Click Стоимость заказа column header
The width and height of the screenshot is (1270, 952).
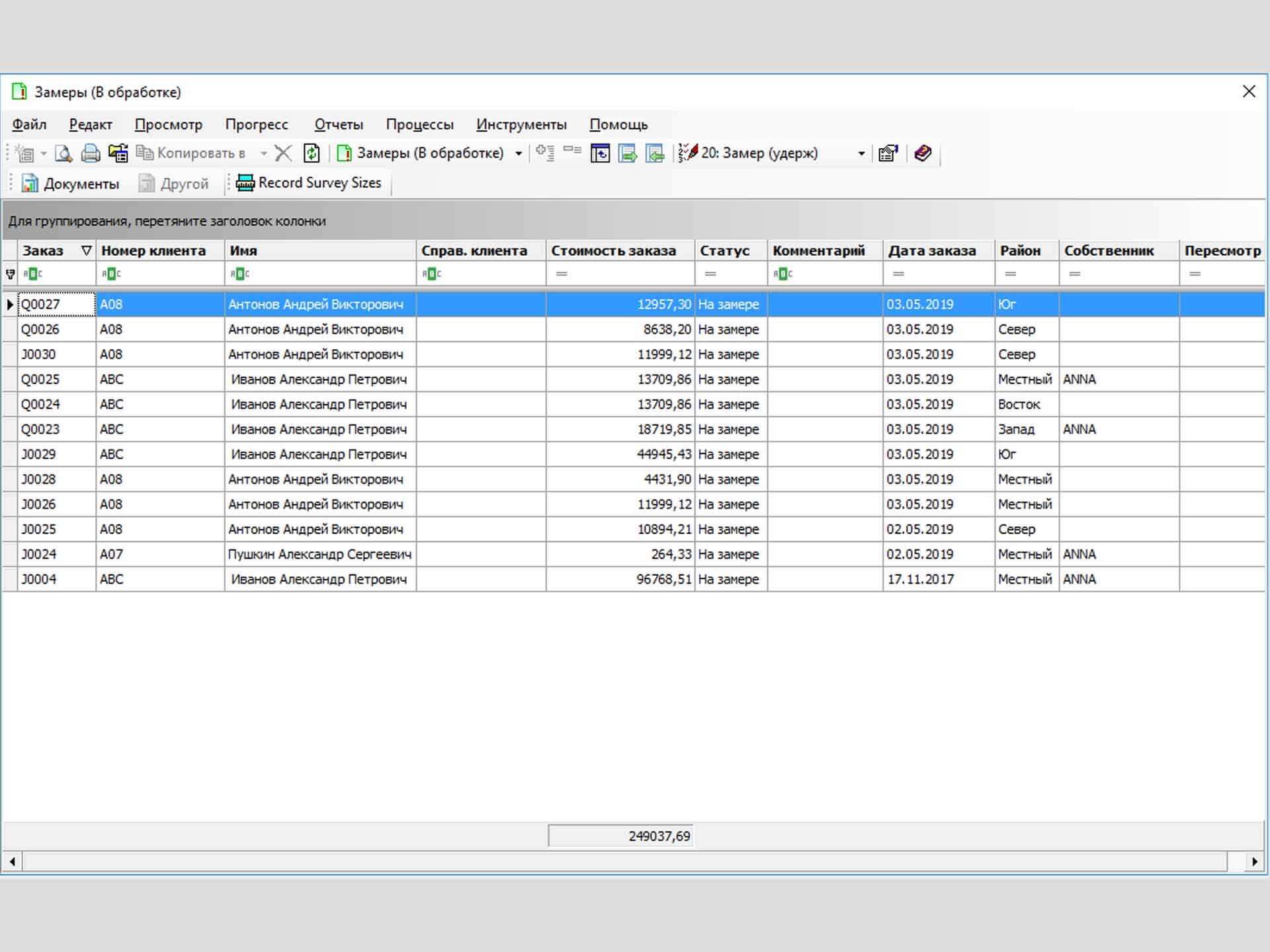[613, 251]
